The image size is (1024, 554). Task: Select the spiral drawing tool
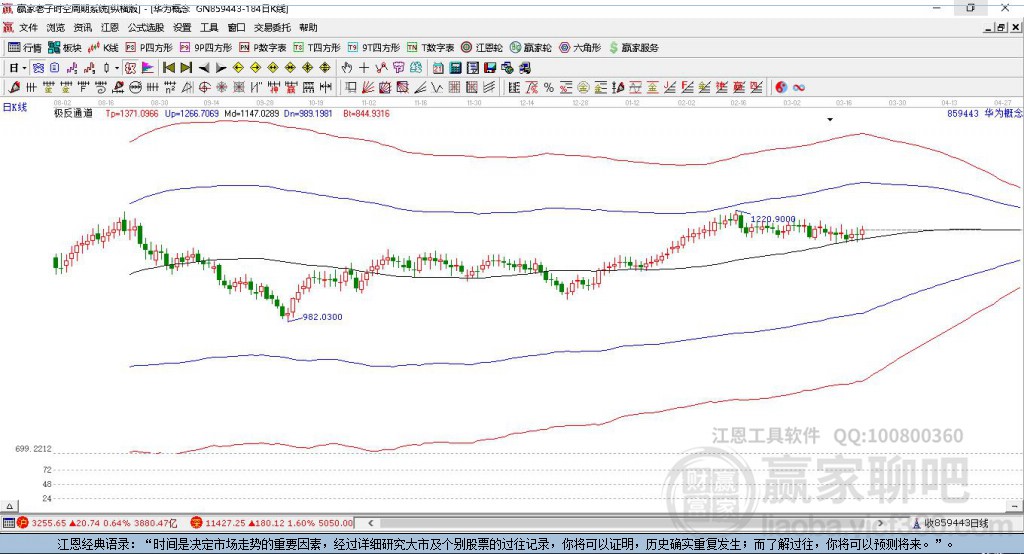[x=101, y=88]
